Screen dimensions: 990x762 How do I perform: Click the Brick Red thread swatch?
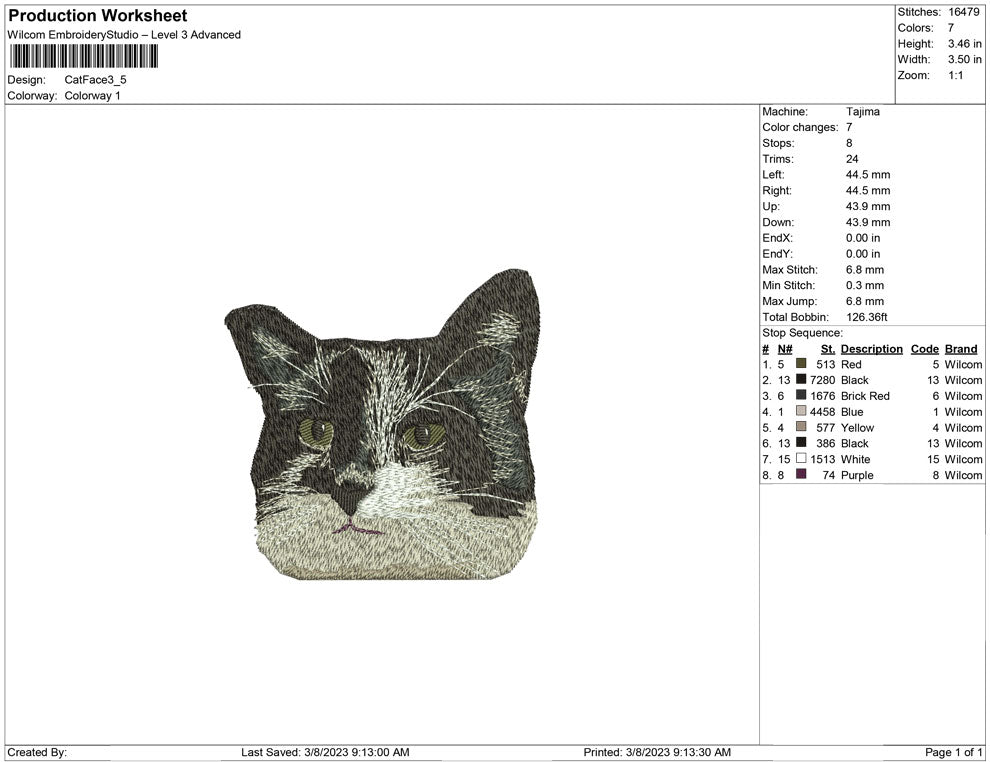[x=800, y=396]
